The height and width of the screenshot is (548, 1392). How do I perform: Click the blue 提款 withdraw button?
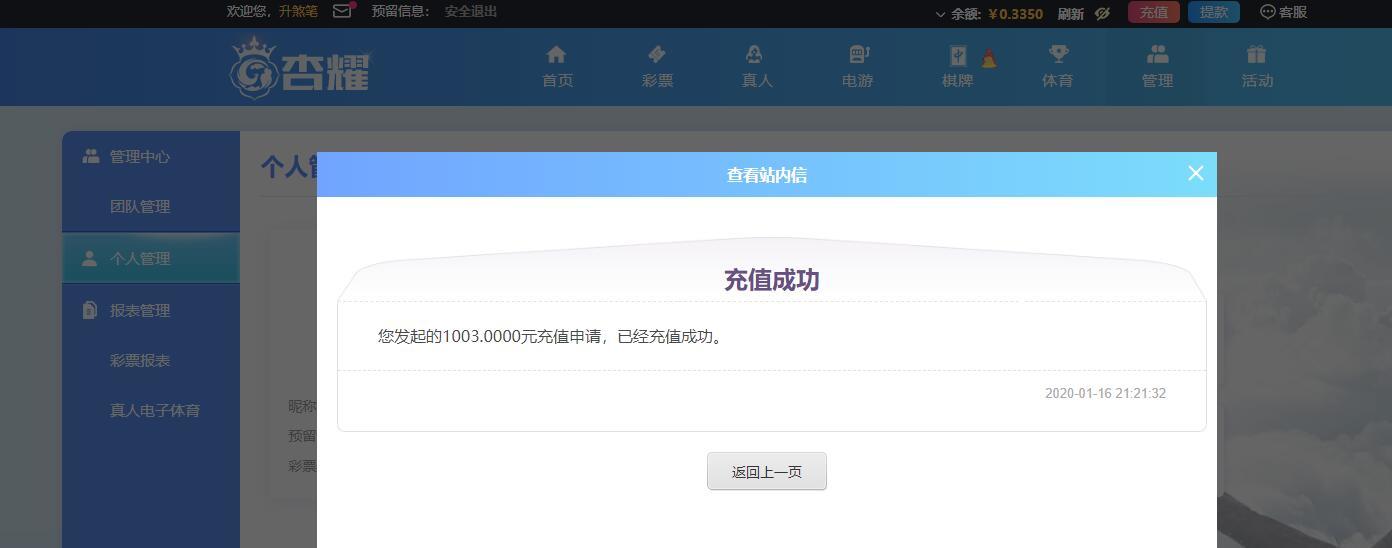[1214, 12]
